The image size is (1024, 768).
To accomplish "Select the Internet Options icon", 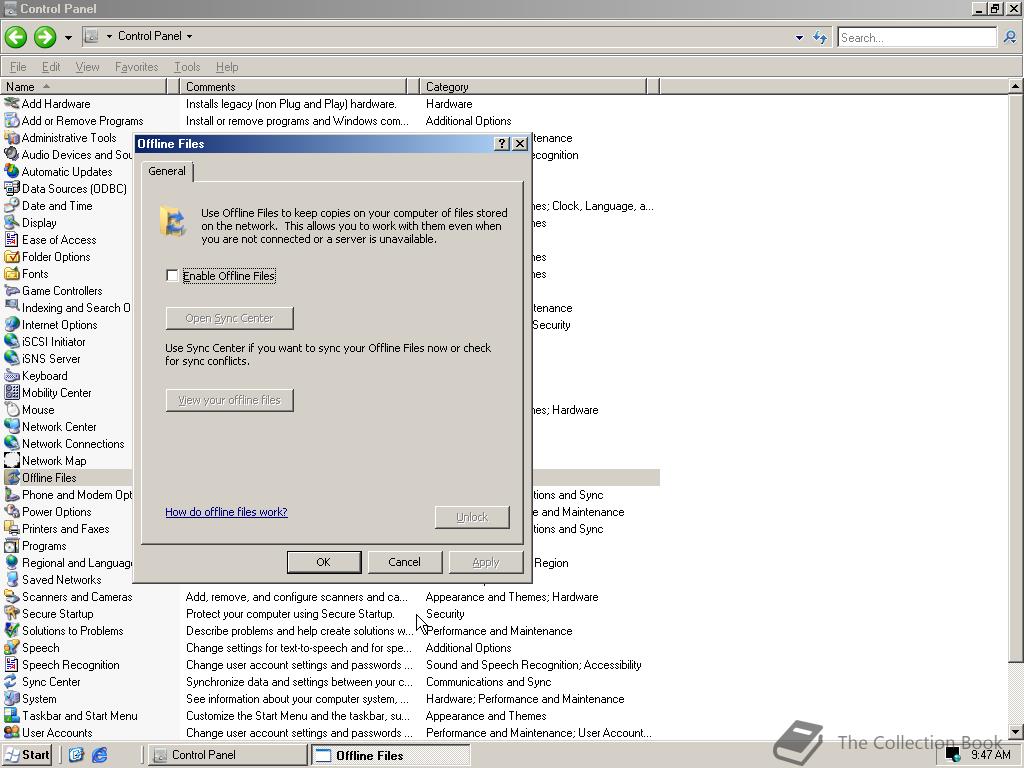I will pos(12,324).
